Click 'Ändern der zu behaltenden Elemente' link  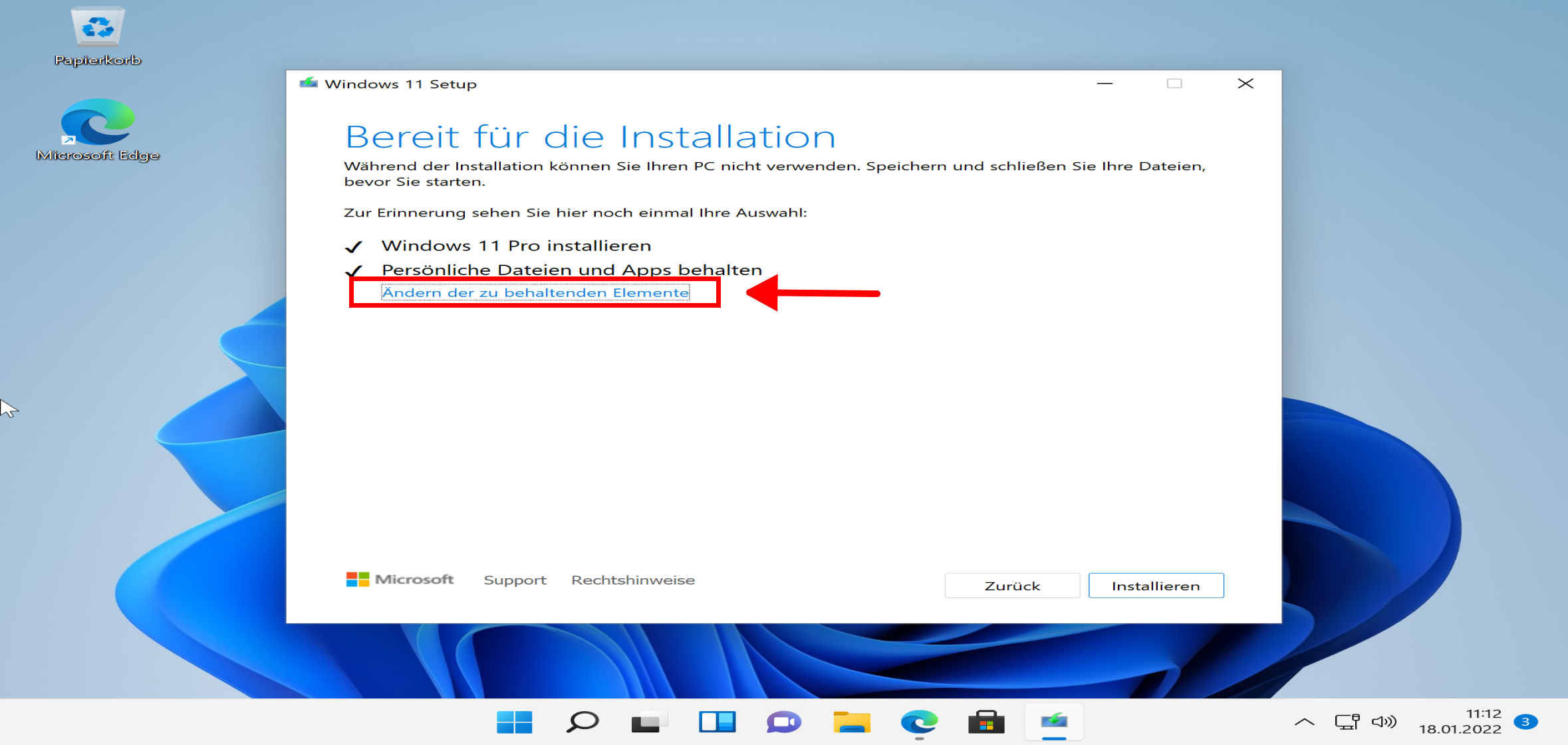(x=535, y=292)
